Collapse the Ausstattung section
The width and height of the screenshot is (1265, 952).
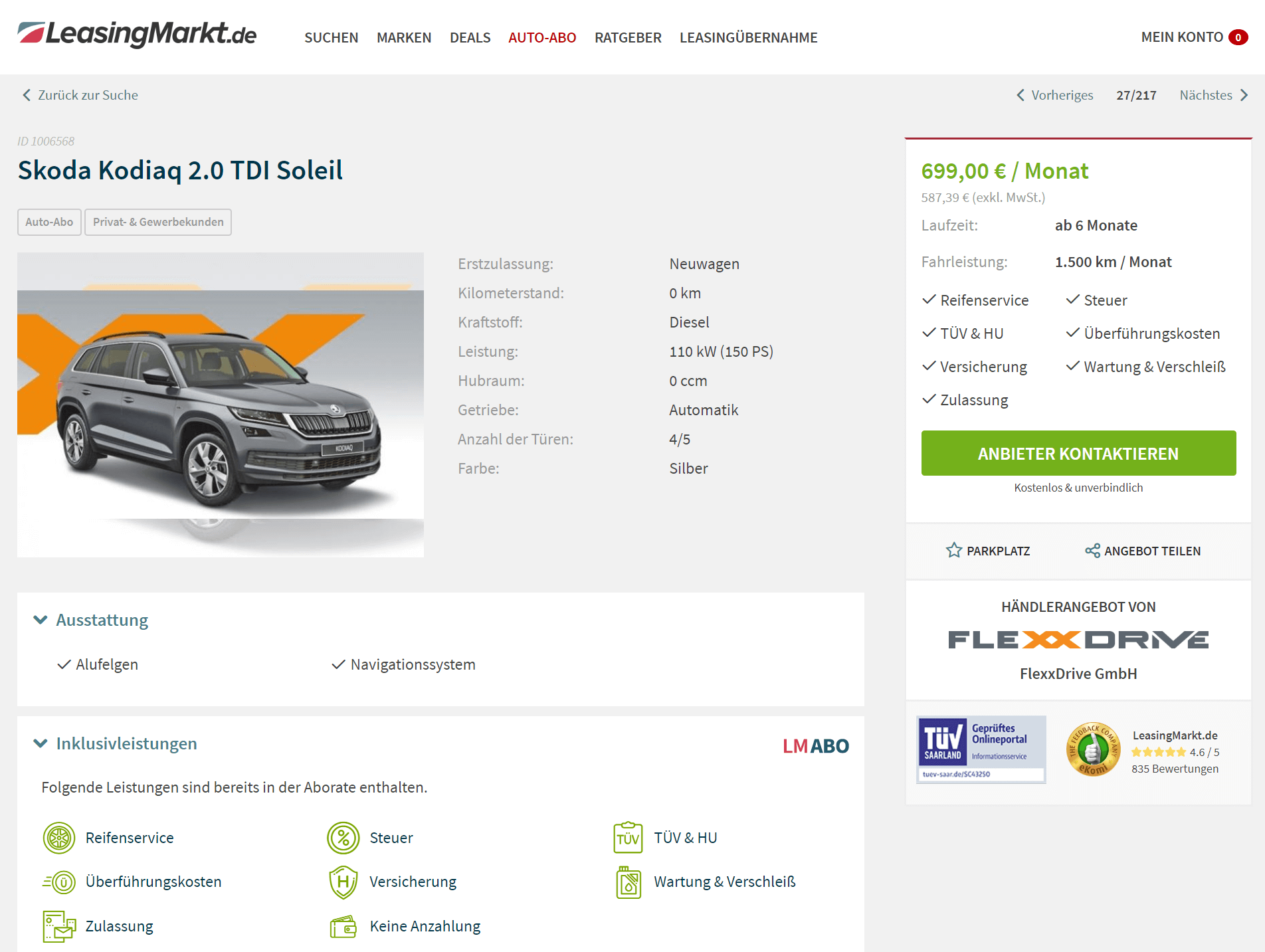click(91, 620)
